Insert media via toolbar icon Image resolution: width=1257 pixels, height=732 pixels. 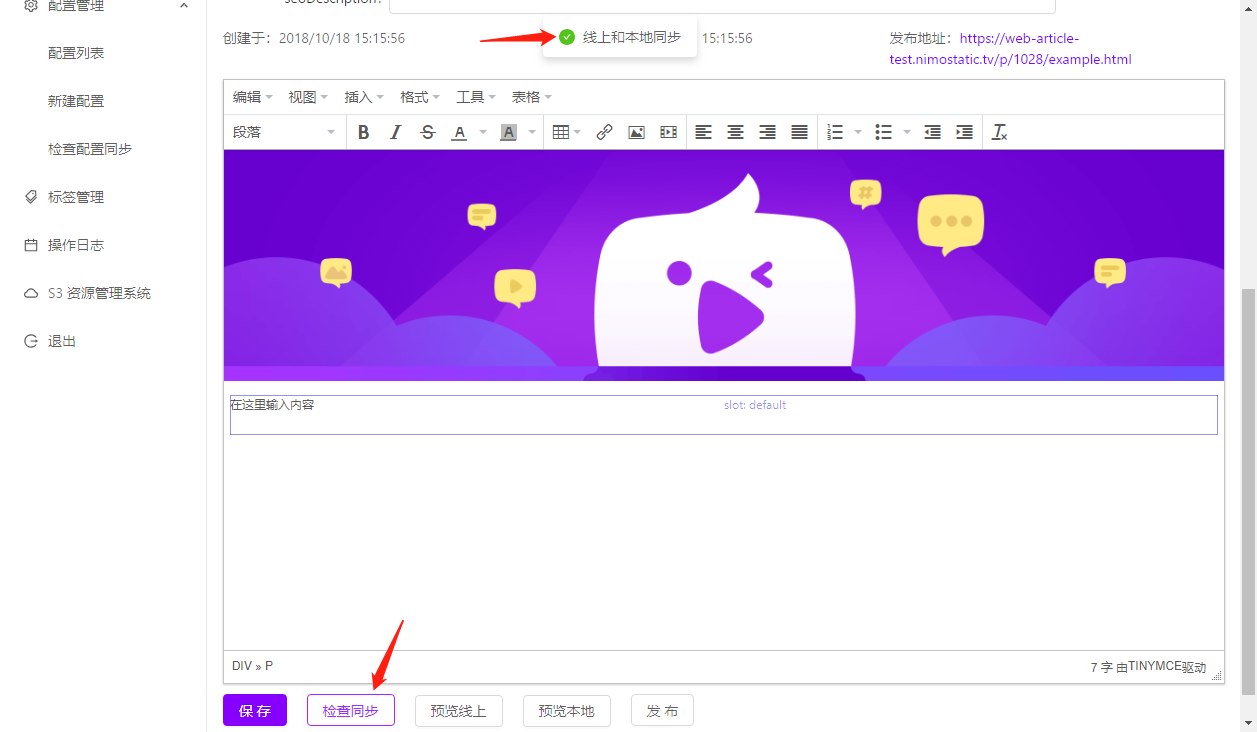click(668, 132)
